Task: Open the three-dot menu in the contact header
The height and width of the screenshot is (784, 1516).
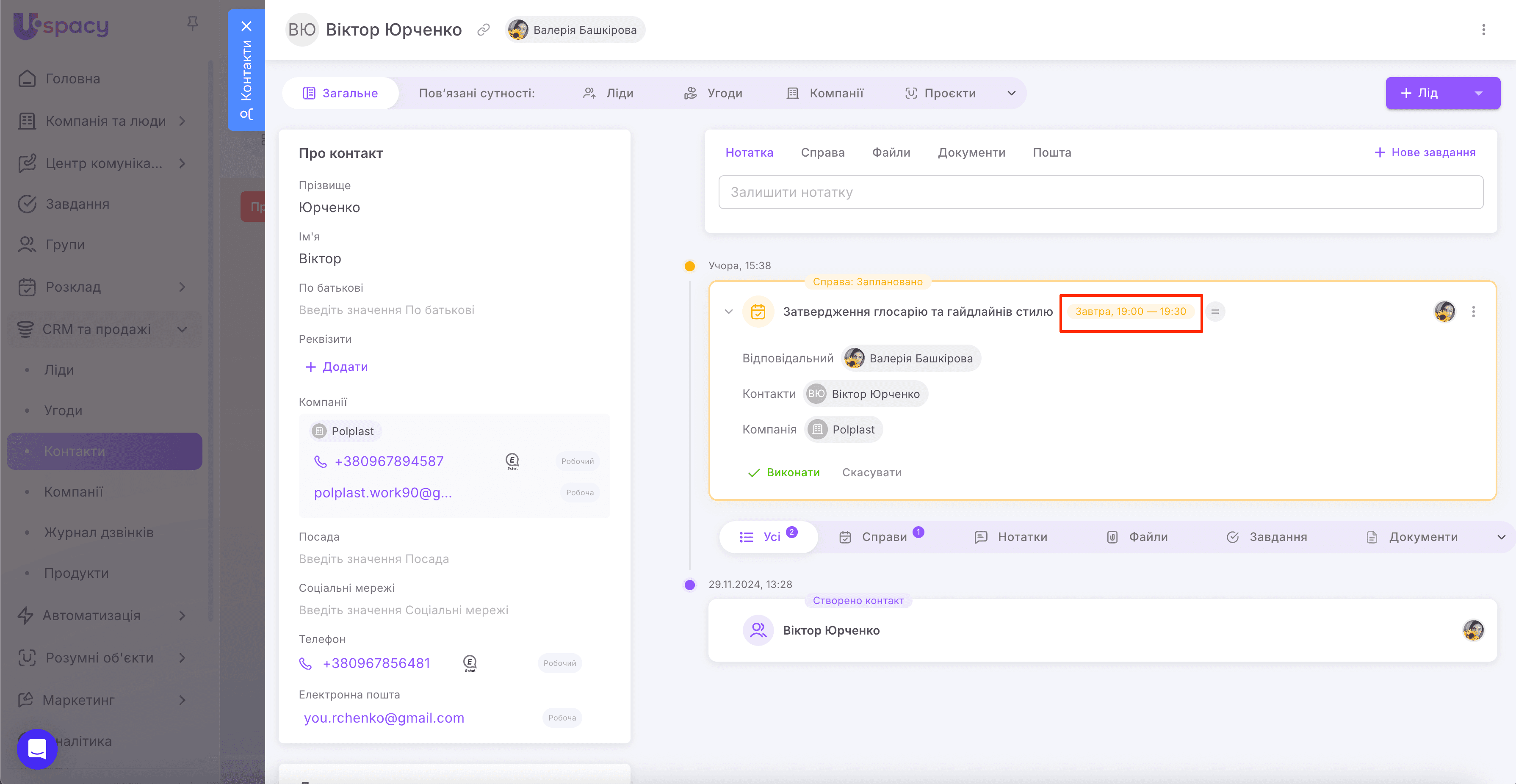Action: 1483,29
